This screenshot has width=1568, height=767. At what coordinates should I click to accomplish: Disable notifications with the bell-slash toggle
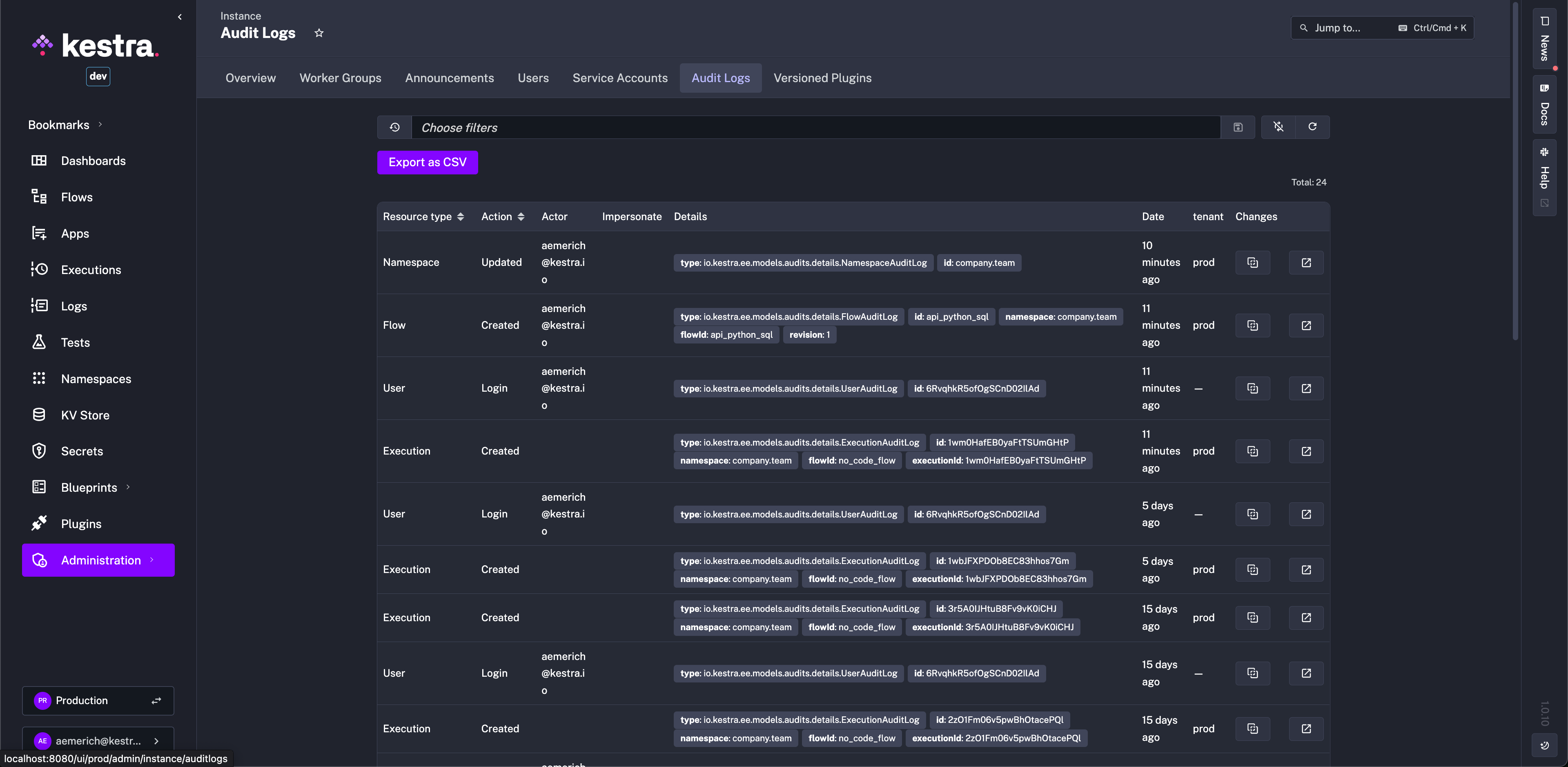(1278, 127)
